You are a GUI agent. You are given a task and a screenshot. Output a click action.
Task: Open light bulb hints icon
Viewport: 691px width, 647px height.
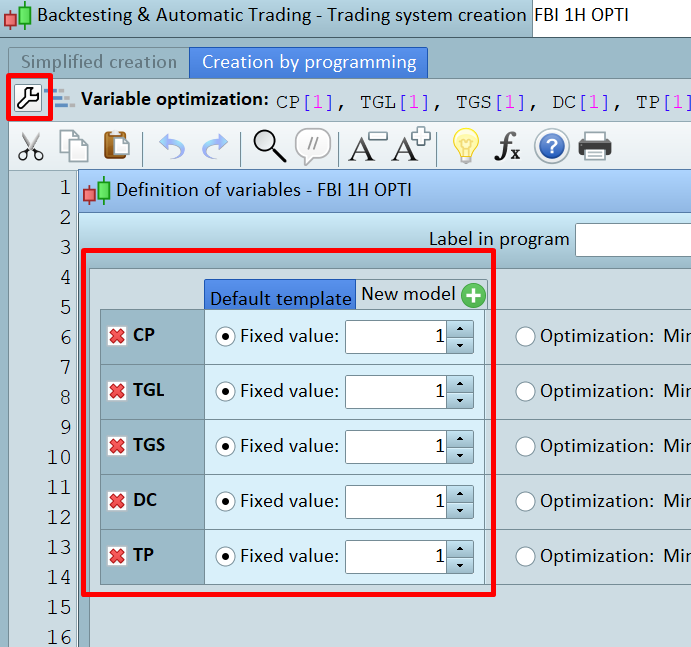[x=465, y=146]
